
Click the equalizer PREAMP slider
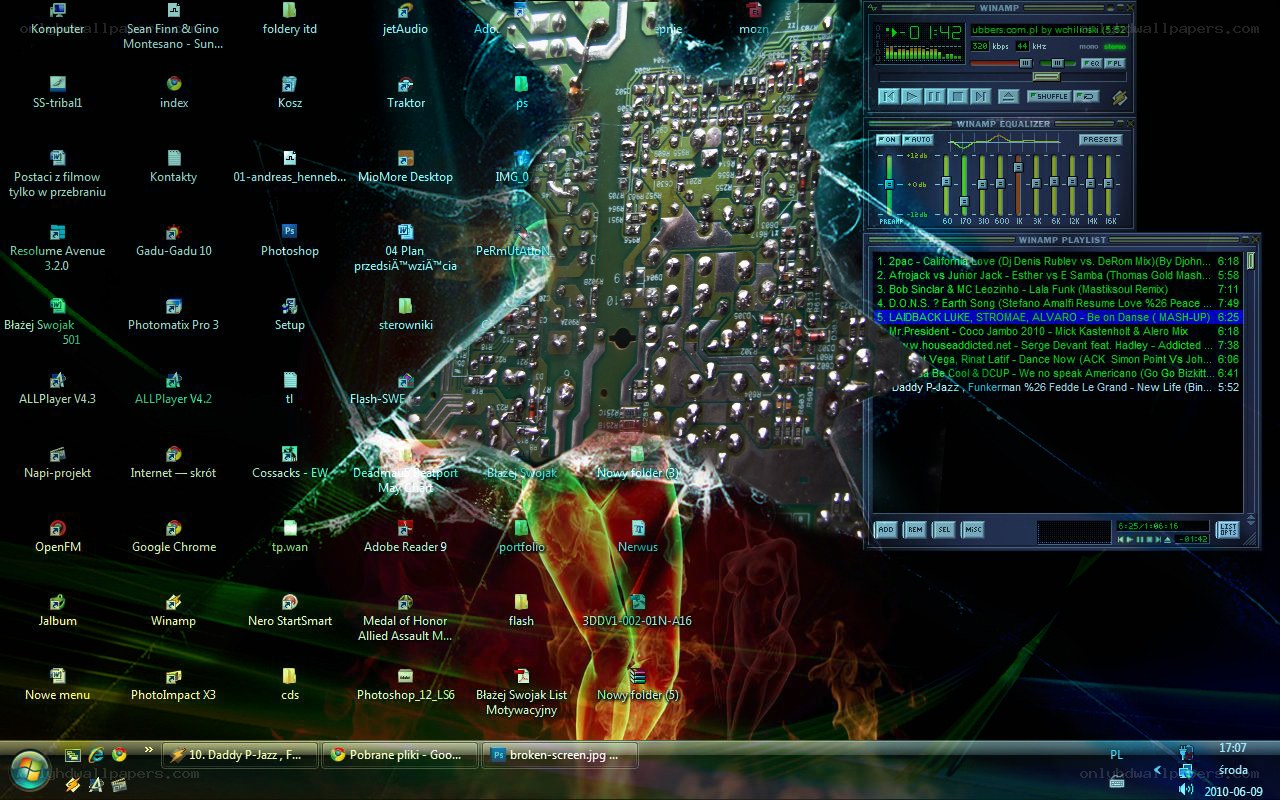tap(888, 184)
